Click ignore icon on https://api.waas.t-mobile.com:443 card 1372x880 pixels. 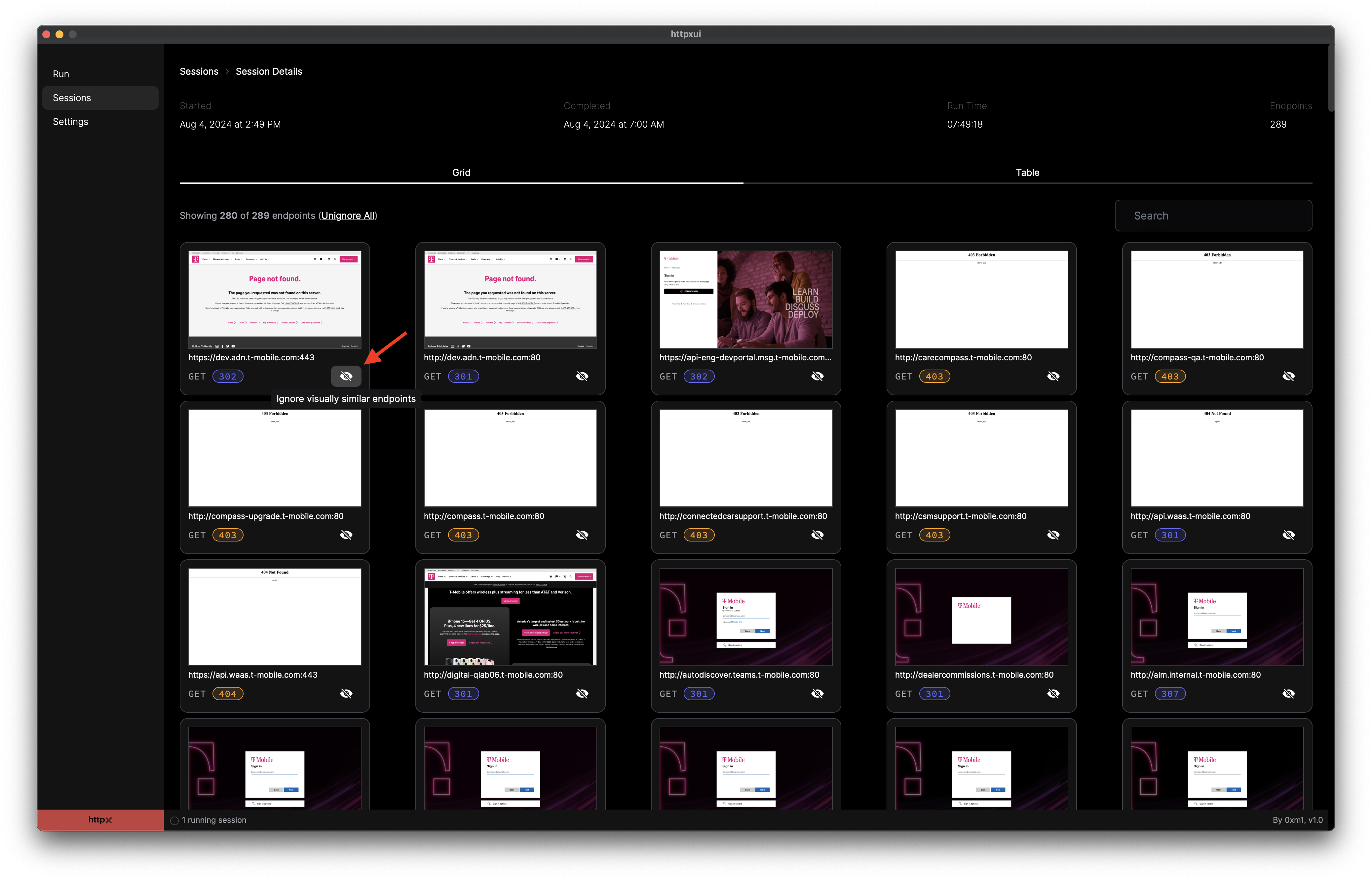click(346, 694)
